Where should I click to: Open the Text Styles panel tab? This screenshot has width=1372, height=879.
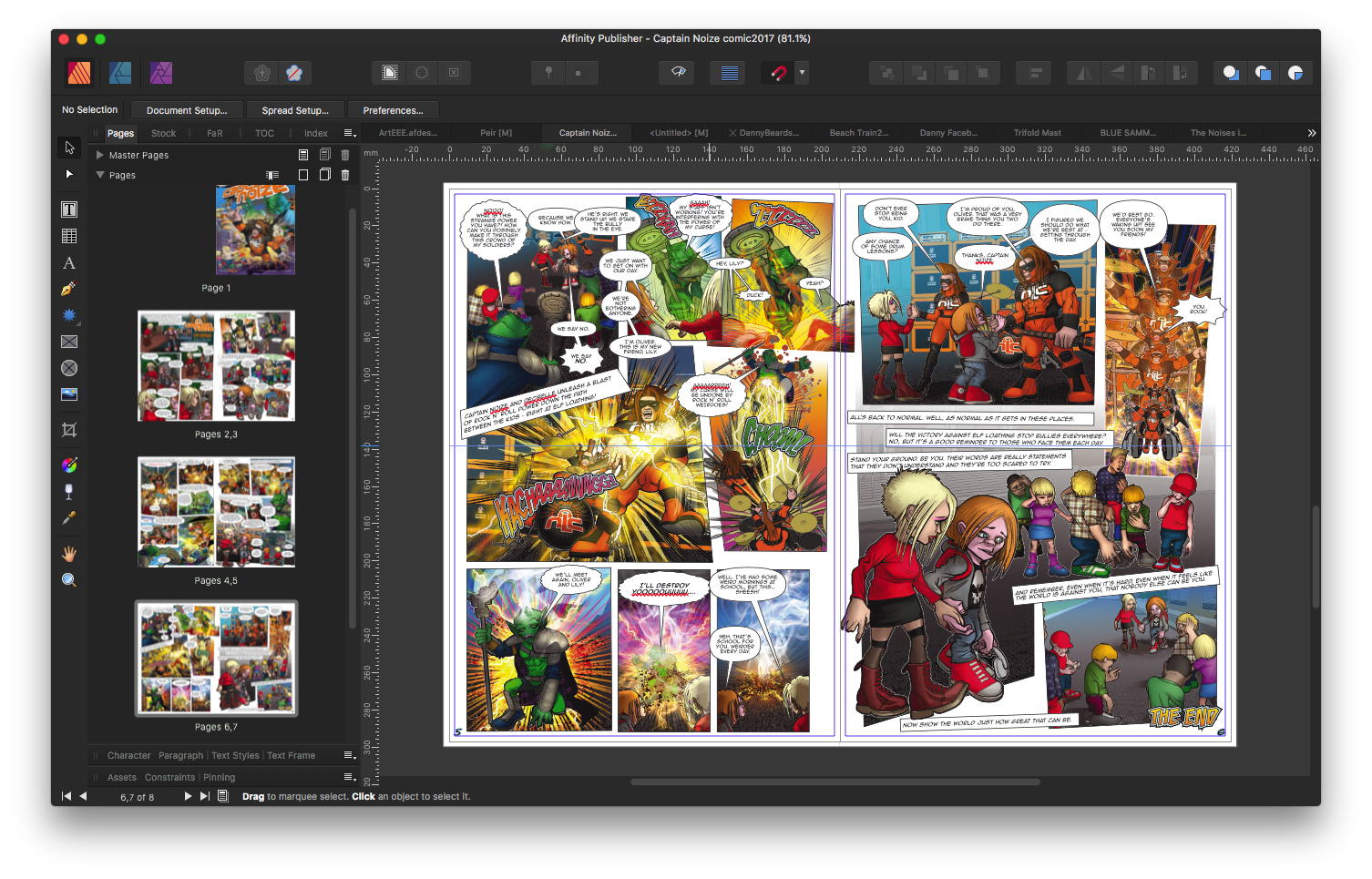click(235, 755)
